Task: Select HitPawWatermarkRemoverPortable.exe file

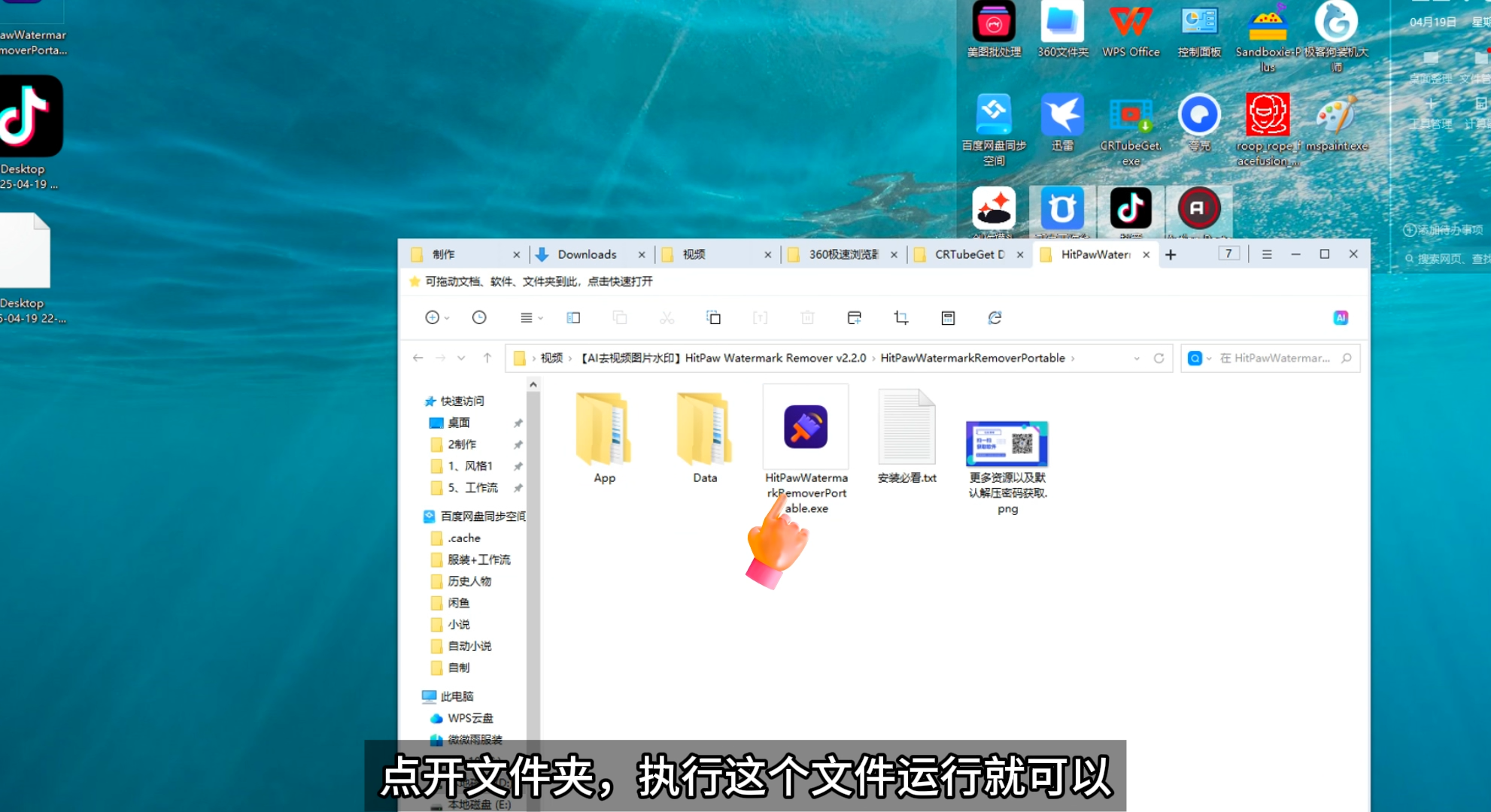Action: click(x=806, y=428)
